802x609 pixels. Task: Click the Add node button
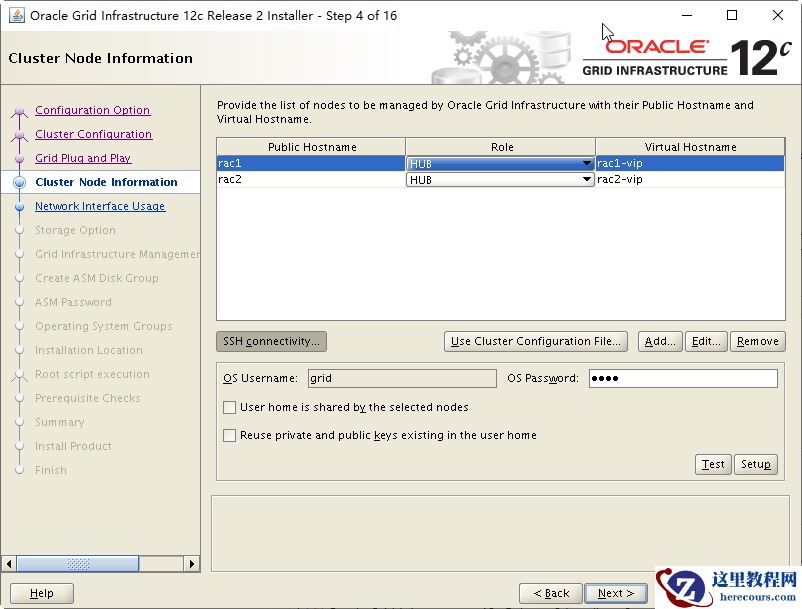point(660,341)
